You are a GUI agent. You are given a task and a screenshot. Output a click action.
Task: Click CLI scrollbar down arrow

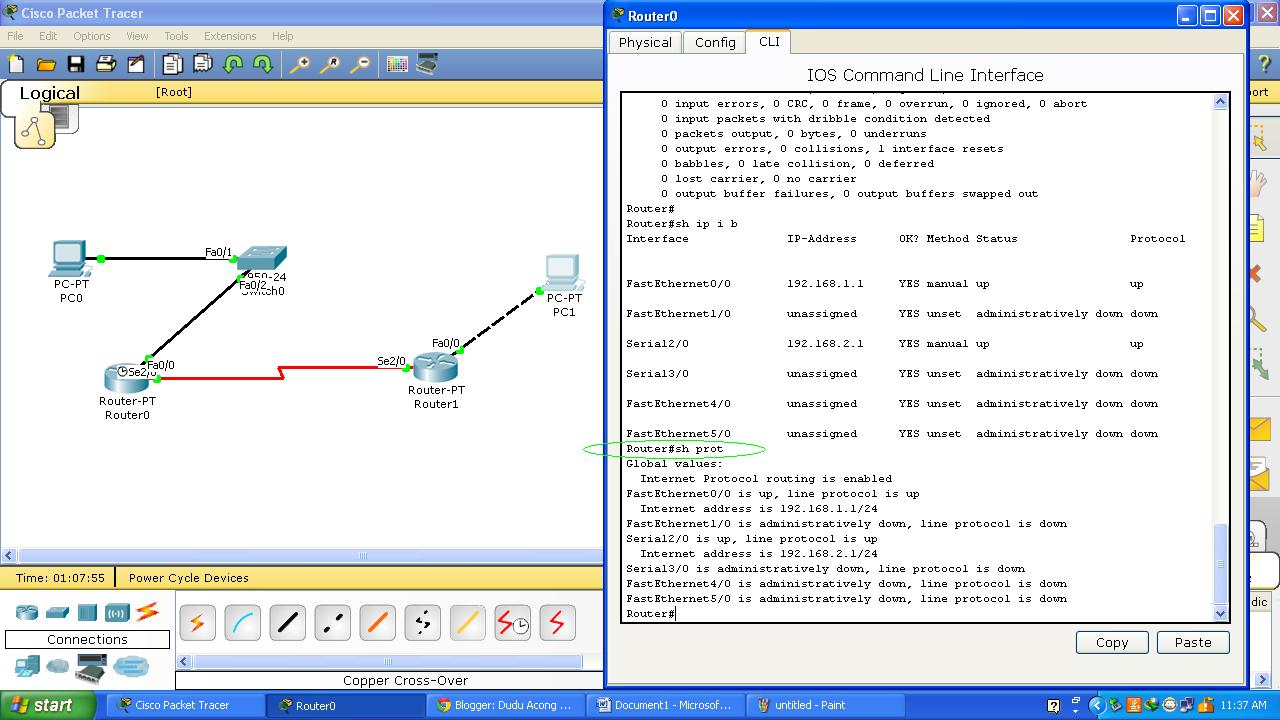tap(1221, 613)
